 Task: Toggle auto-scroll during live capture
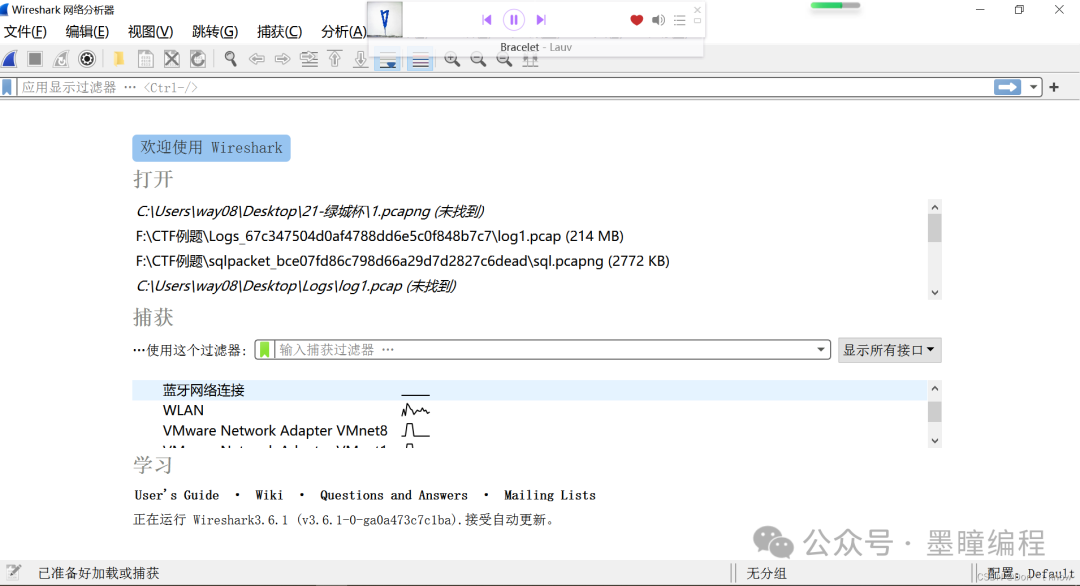click(x=388, y=61)
